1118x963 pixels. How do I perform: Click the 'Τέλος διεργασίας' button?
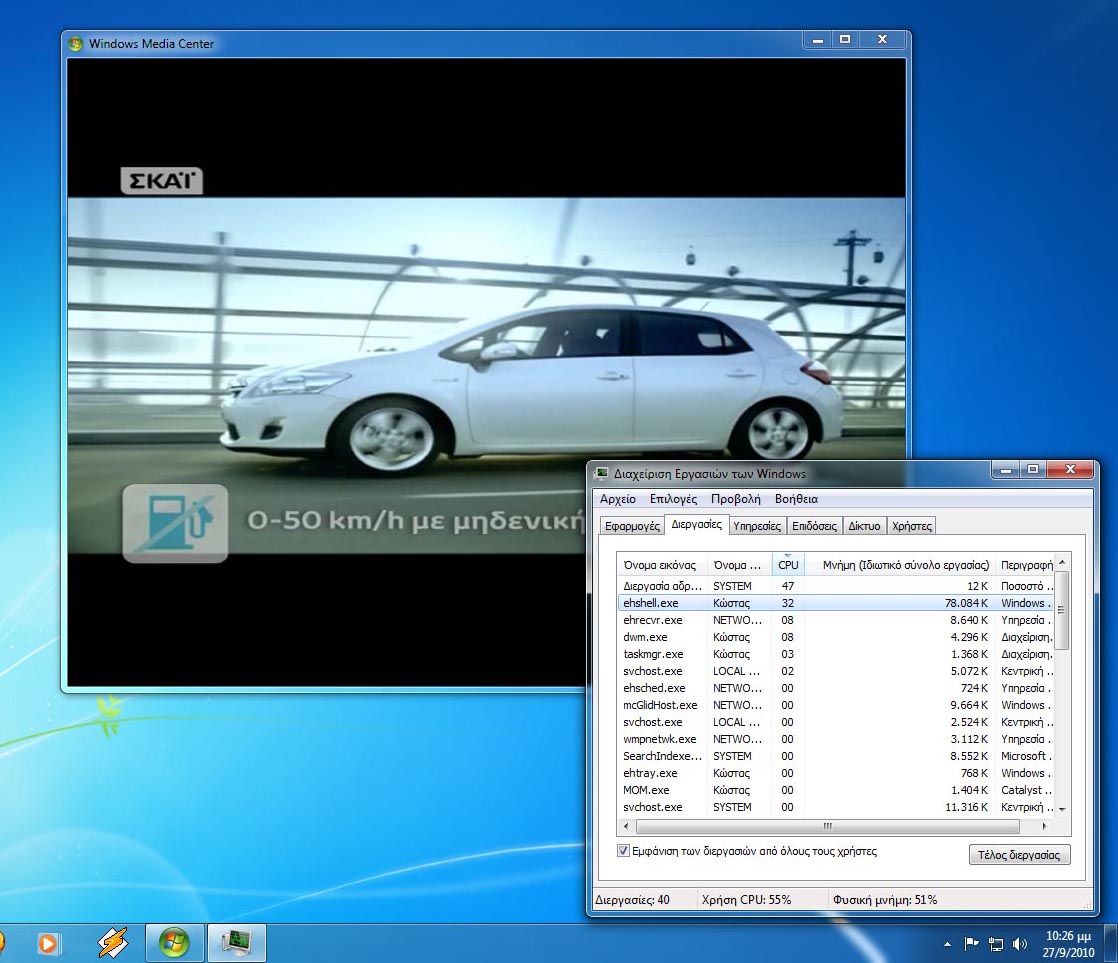click(x=1019, y=855)
